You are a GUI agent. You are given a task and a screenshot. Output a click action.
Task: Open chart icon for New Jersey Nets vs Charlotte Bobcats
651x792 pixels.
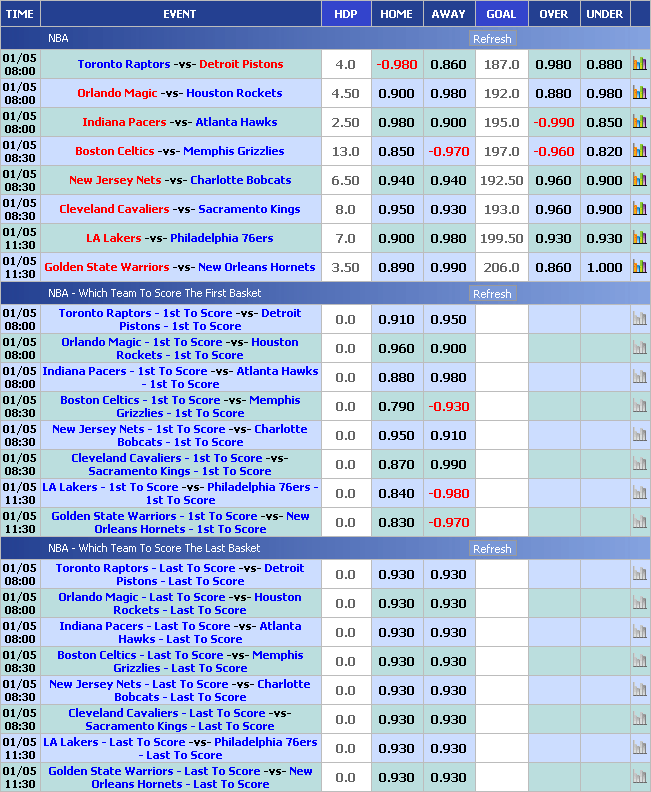pos(639,180)
